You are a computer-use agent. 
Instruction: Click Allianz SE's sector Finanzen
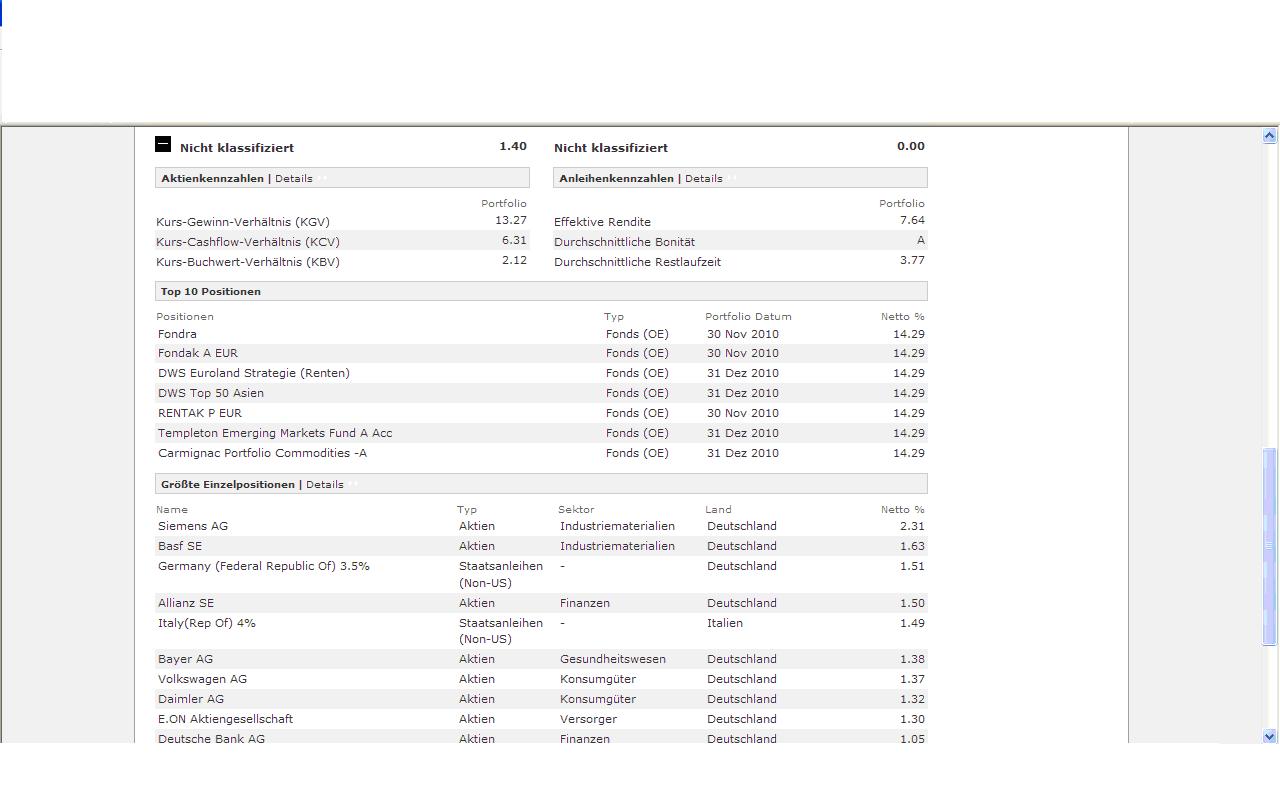click(x=585, y=603)
